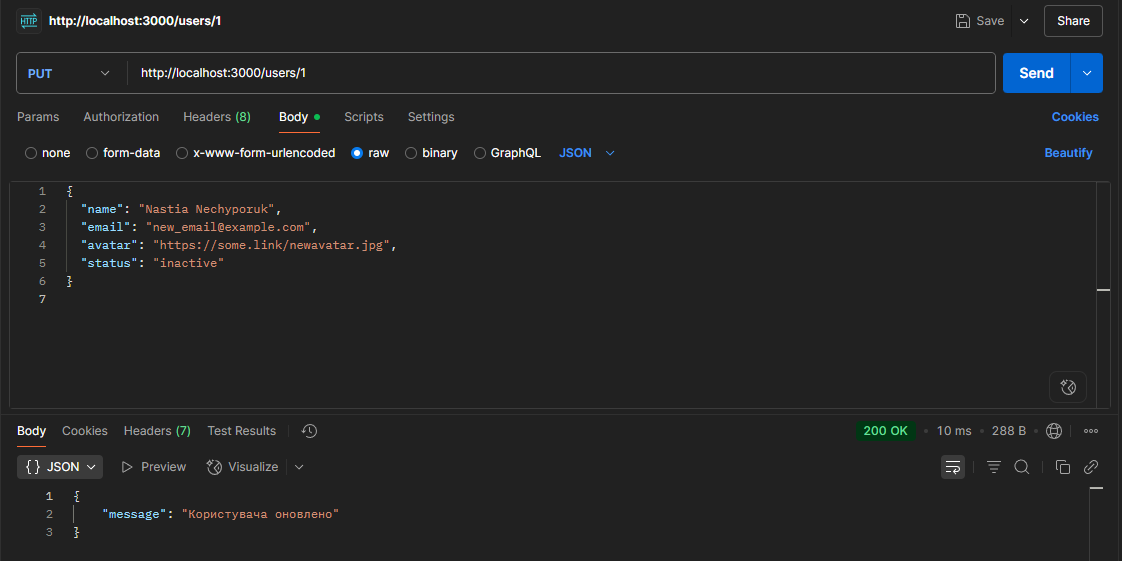This screenshot has width=1122, height=561.
Task: Click the 200 OK status badge
Action: [885, 431]
